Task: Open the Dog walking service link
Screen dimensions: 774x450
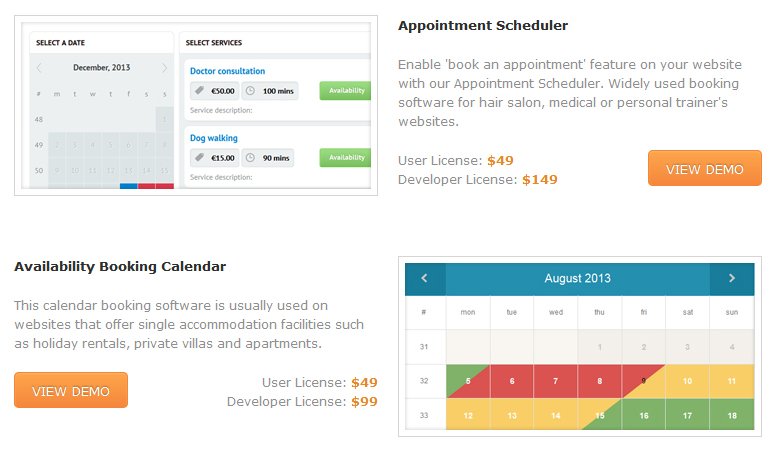Action: [x=214, y=138]
